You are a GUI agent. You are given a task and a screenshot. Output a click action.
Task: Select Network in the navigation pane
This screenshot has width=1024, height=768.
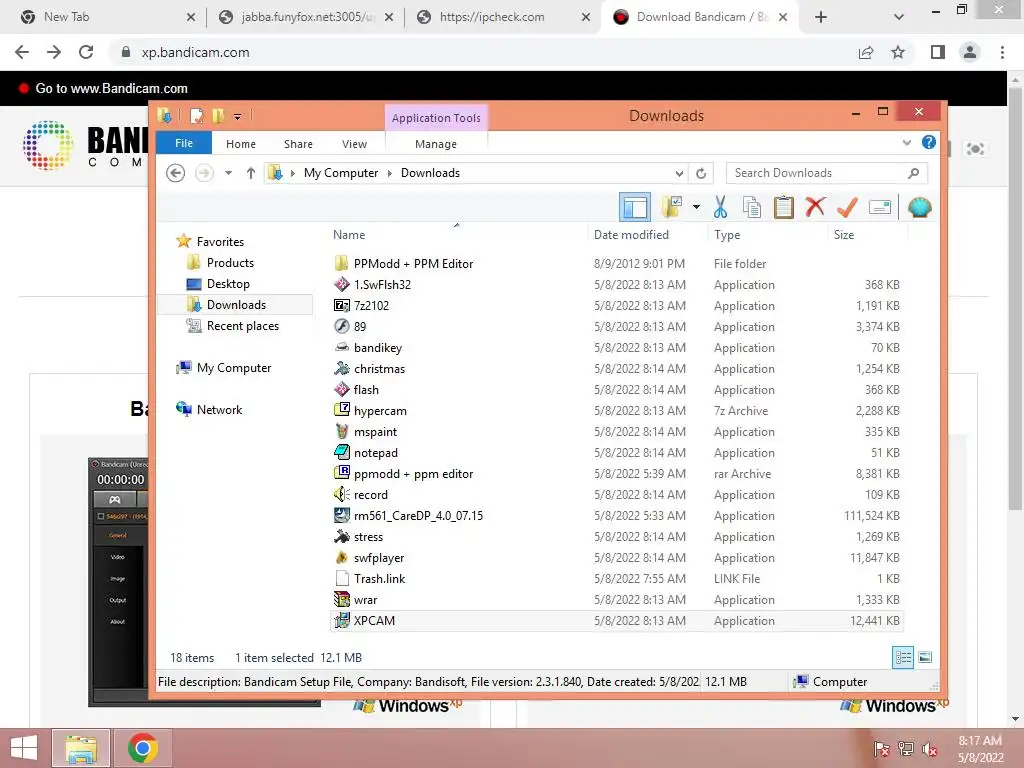(x=209, y=409)
